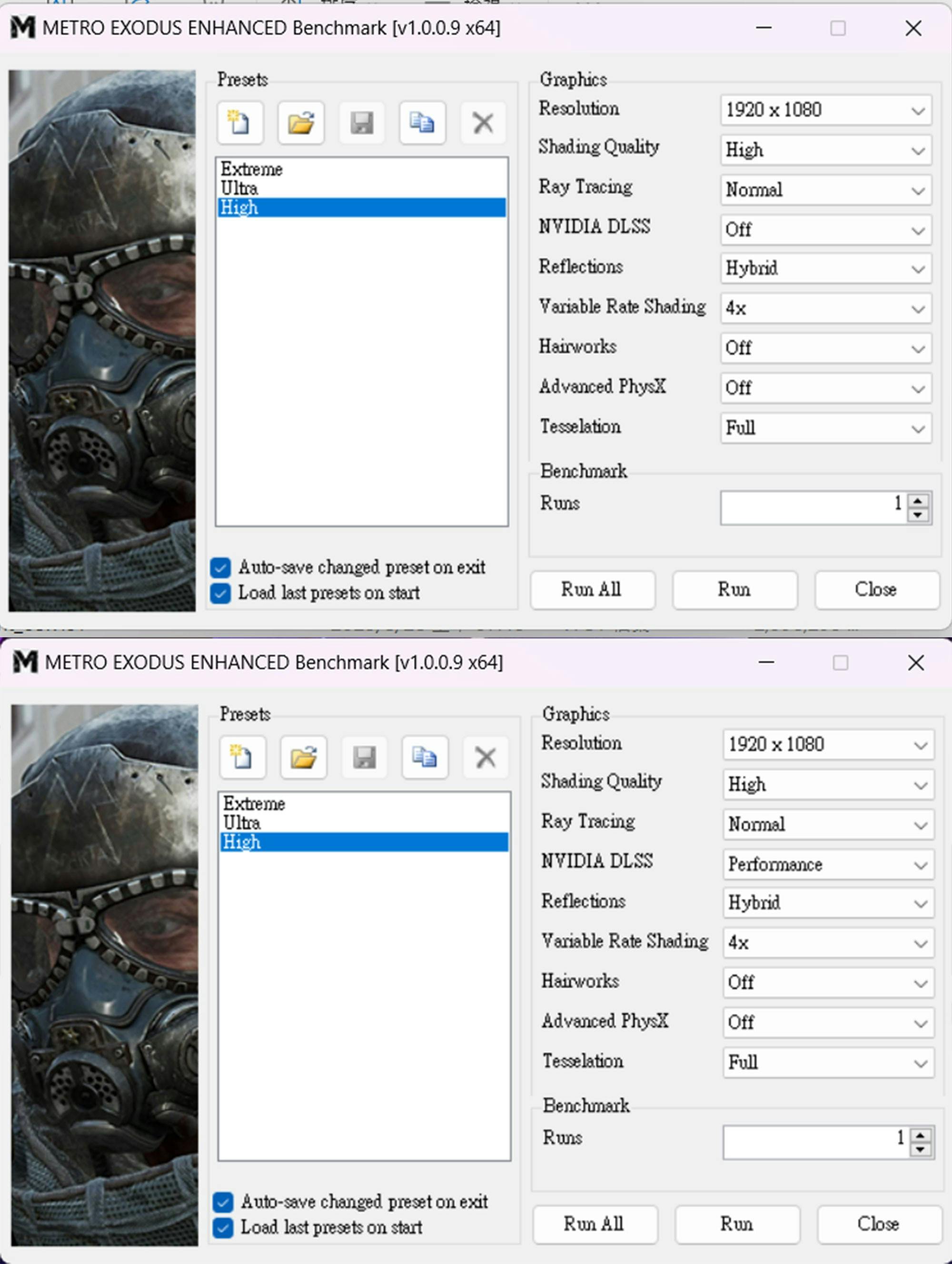Open Hairworks dropdown in top window

pyautogui.click(x=826, y=348)
